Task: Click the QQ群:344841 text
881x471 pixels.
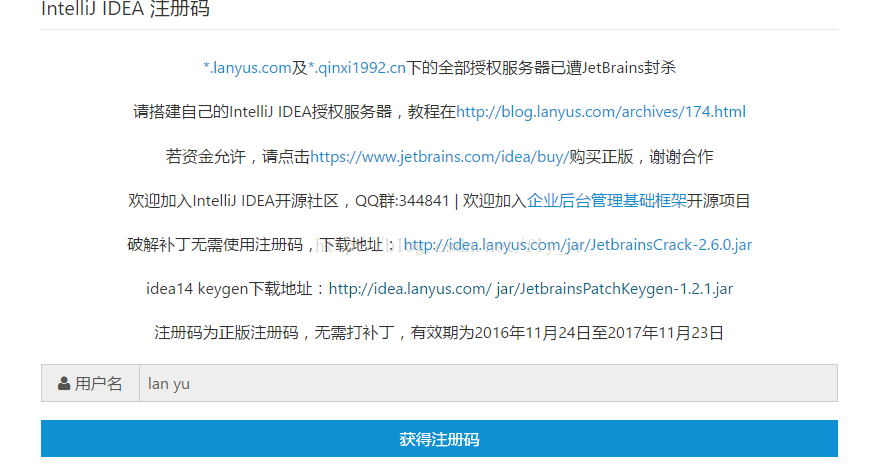Action: point(402,201)
